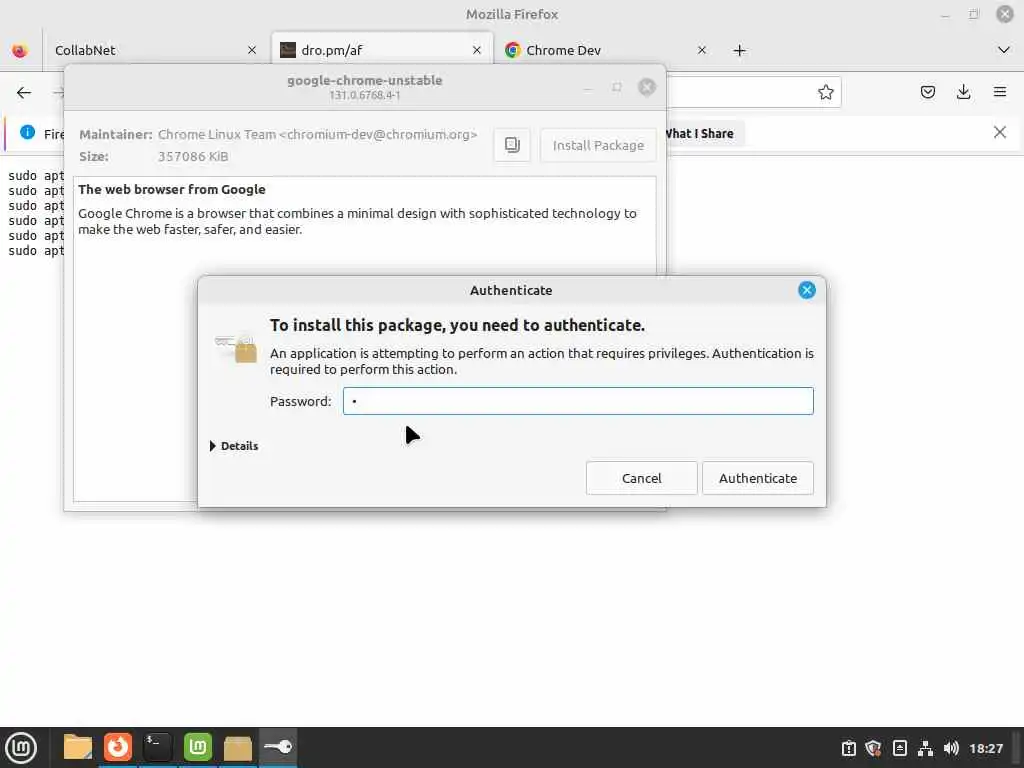Open the key authentication taskbar item
This screenshot has width=1024, height=768.
click(x=278, y=747)
